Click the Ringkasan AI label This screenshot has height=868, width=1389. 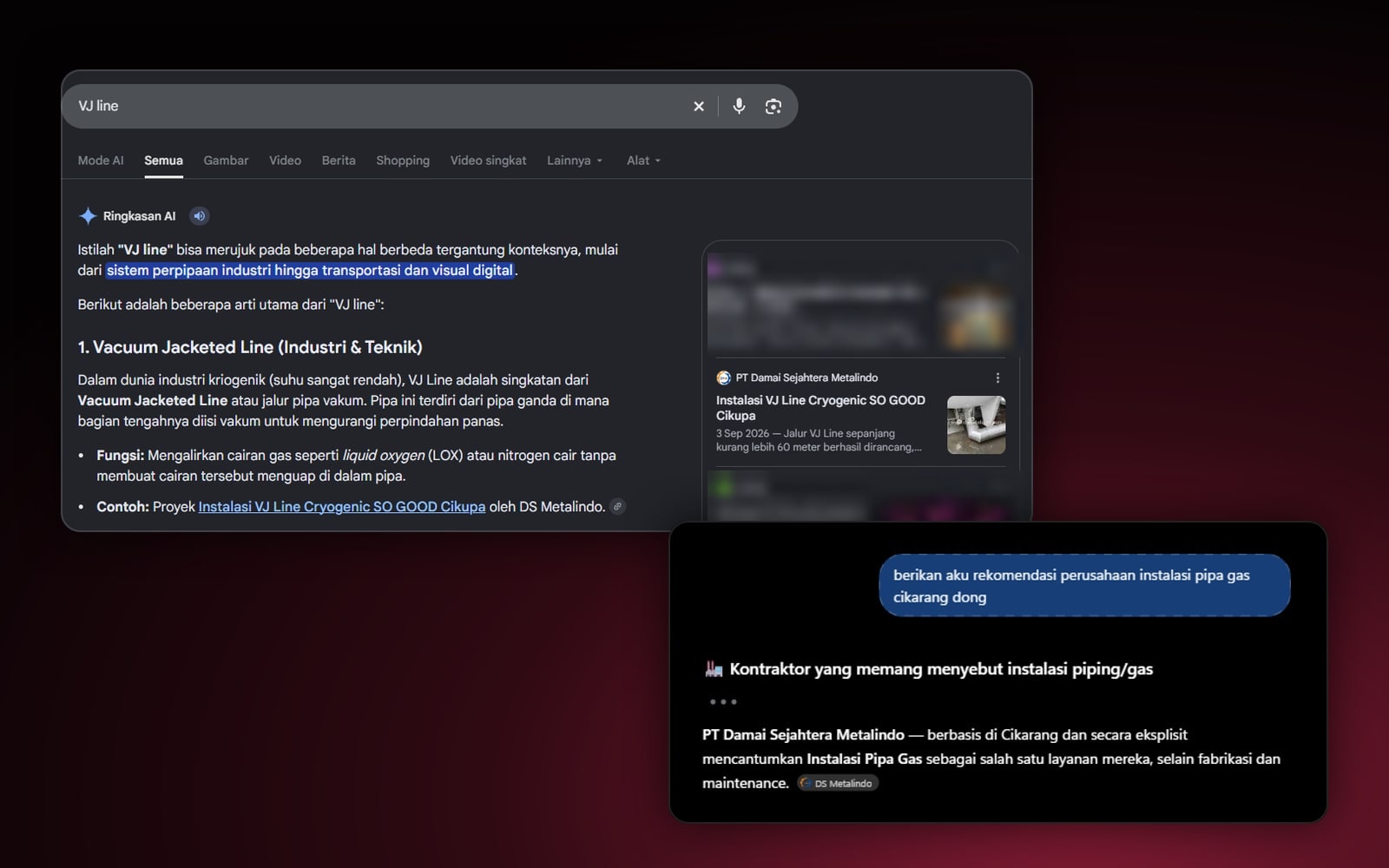tap(139, 216)
